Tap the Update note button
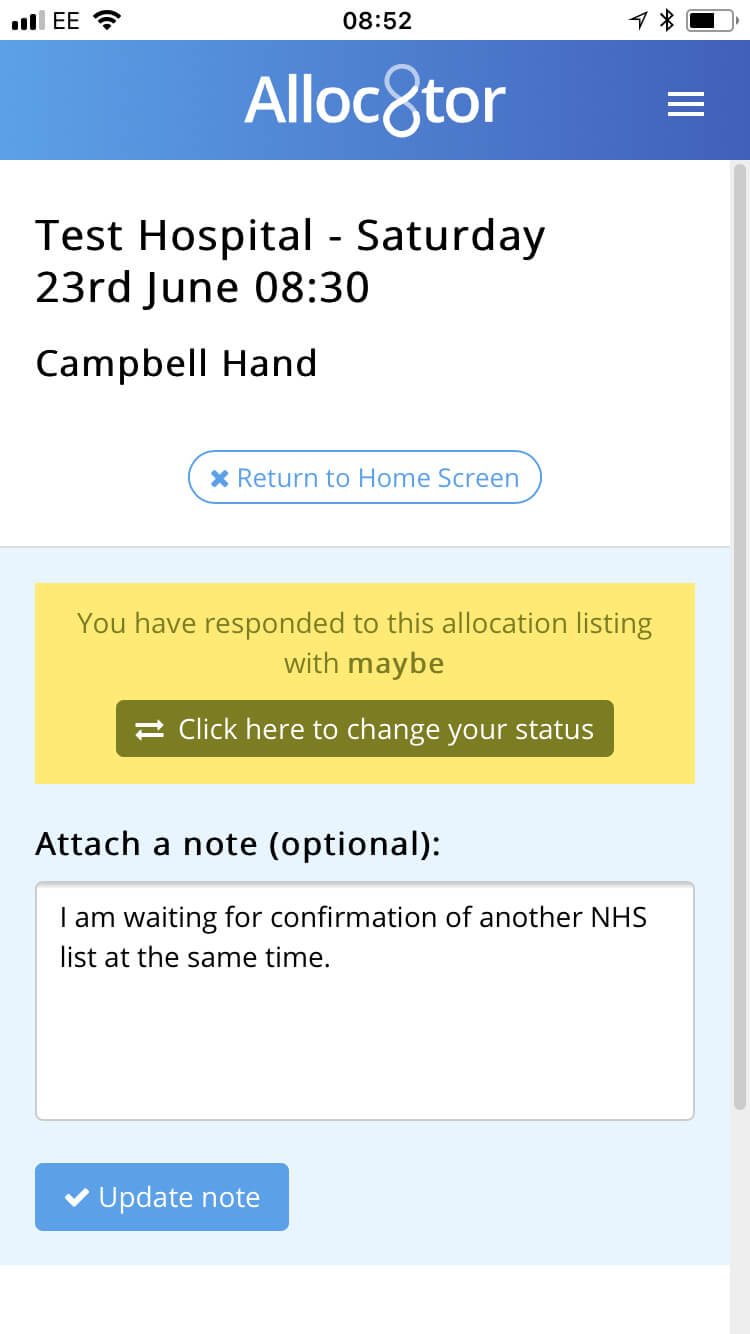The width and height of the screenshot is (750, 1334). (161, 1196)
